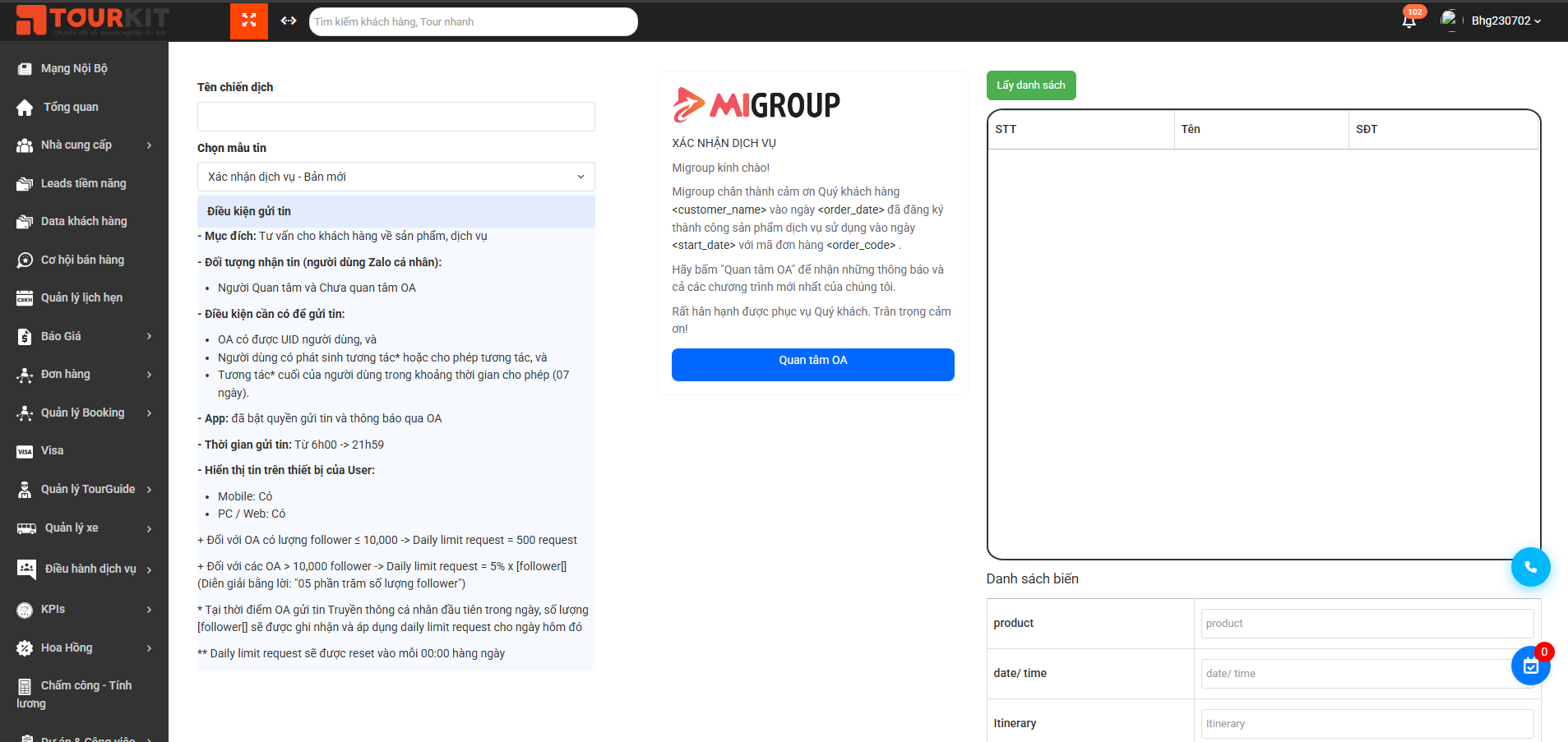Open Mạng Nội Bộ menu item
This screenshot has height=742, width=1568.
tap(74, 68)
